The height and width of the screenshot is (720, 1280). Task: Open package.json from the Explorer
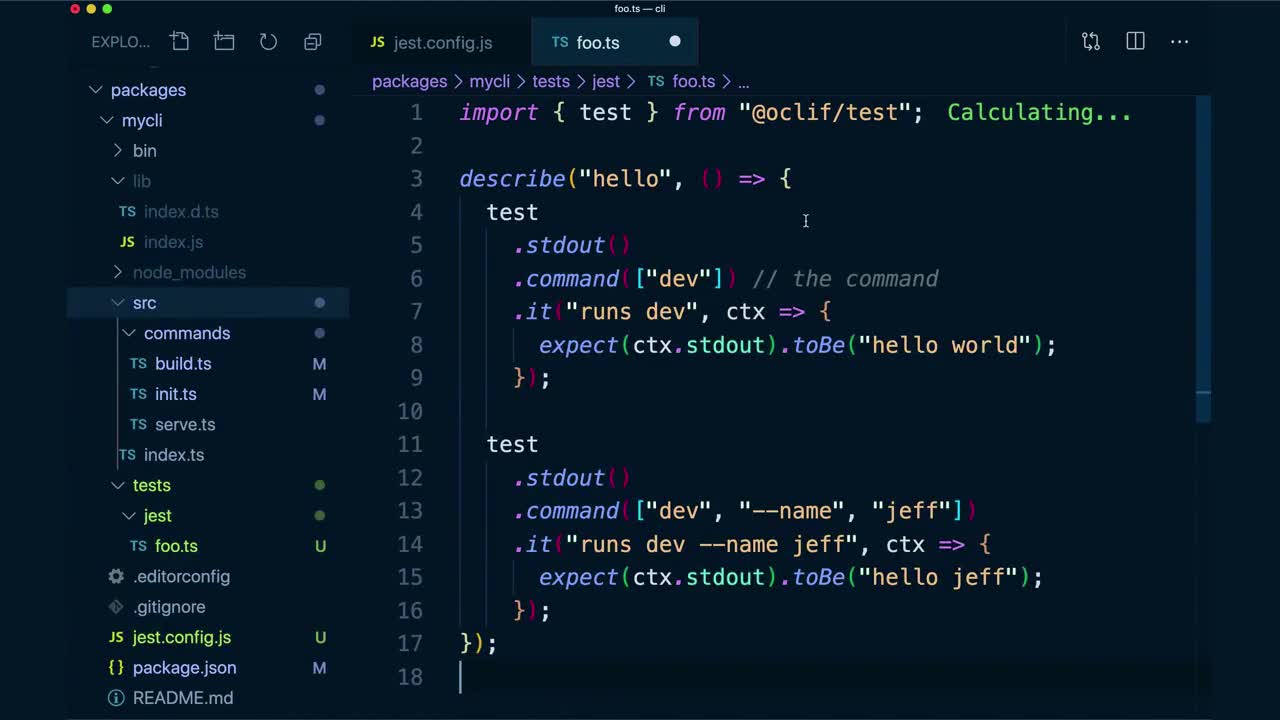click(x=184, y=668)
